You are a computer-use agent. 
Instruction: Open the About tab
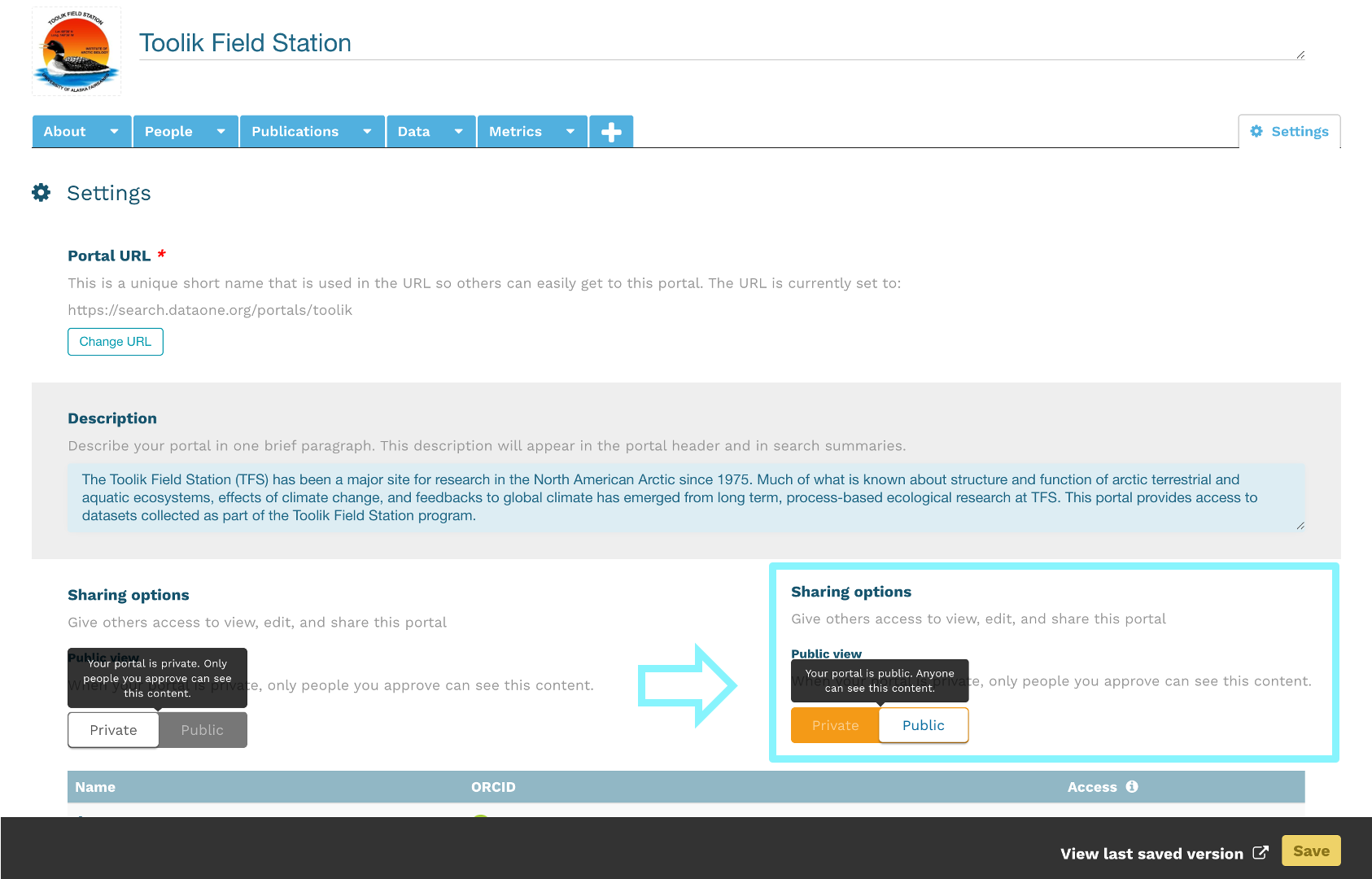pyautogui.click(x=65, y=131)
